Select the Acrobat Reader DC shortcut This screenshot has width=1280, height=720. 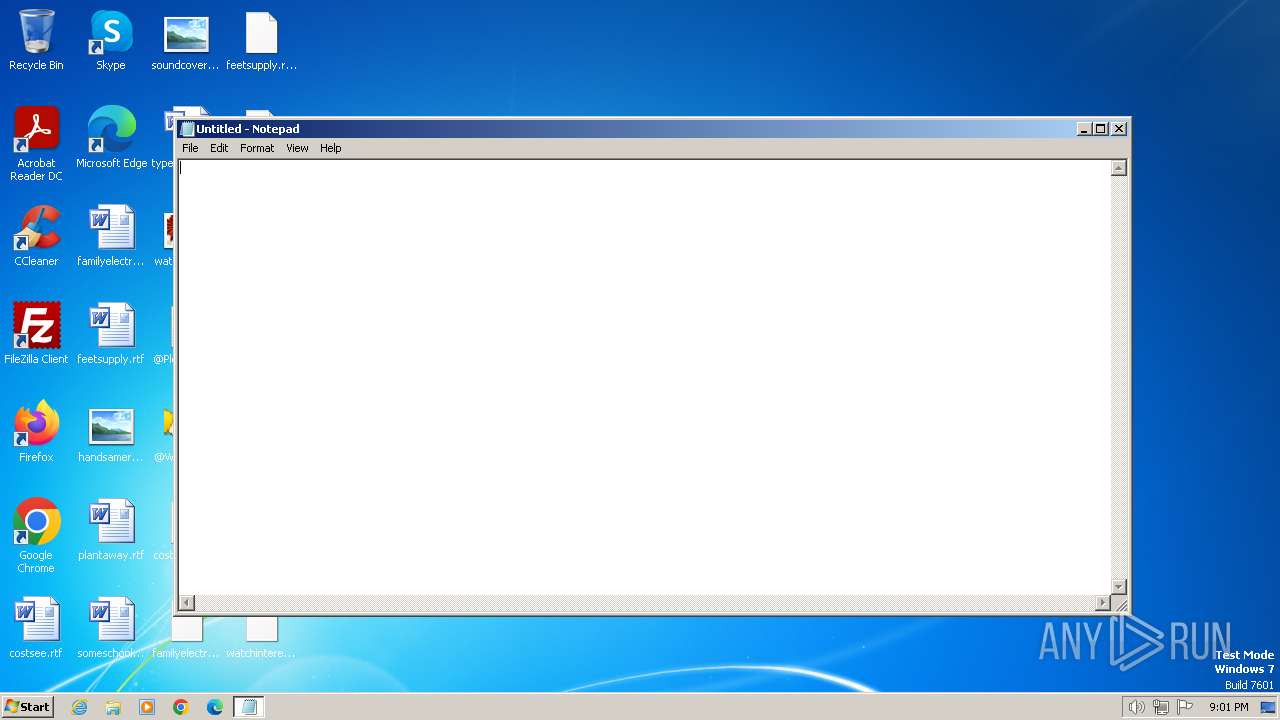pyautogui.click(x=36, y=144)
